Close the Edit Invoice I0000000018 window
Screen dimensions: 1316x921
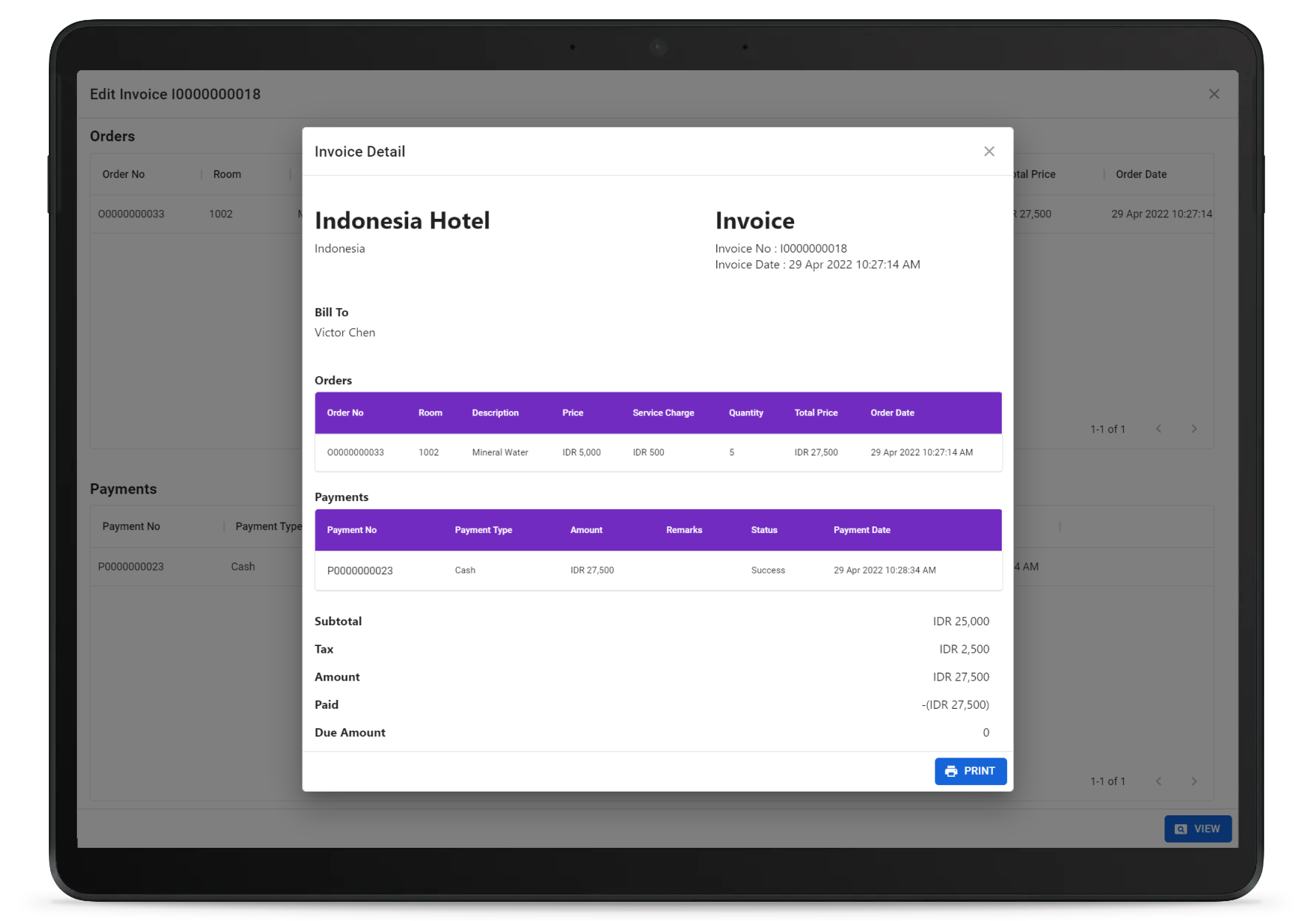tap(1213, 94)
